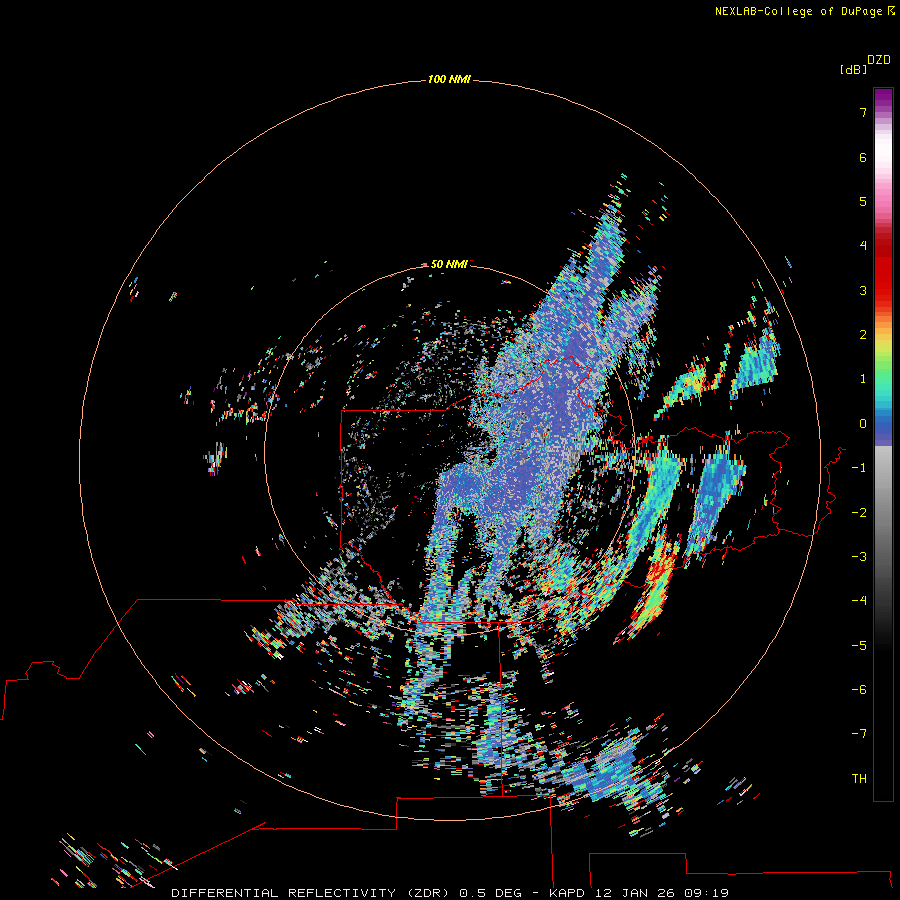The height and width of the screenshot is (900, 900).
Task: Click the -1 value on color scale
Action: (x=859, y=468)
